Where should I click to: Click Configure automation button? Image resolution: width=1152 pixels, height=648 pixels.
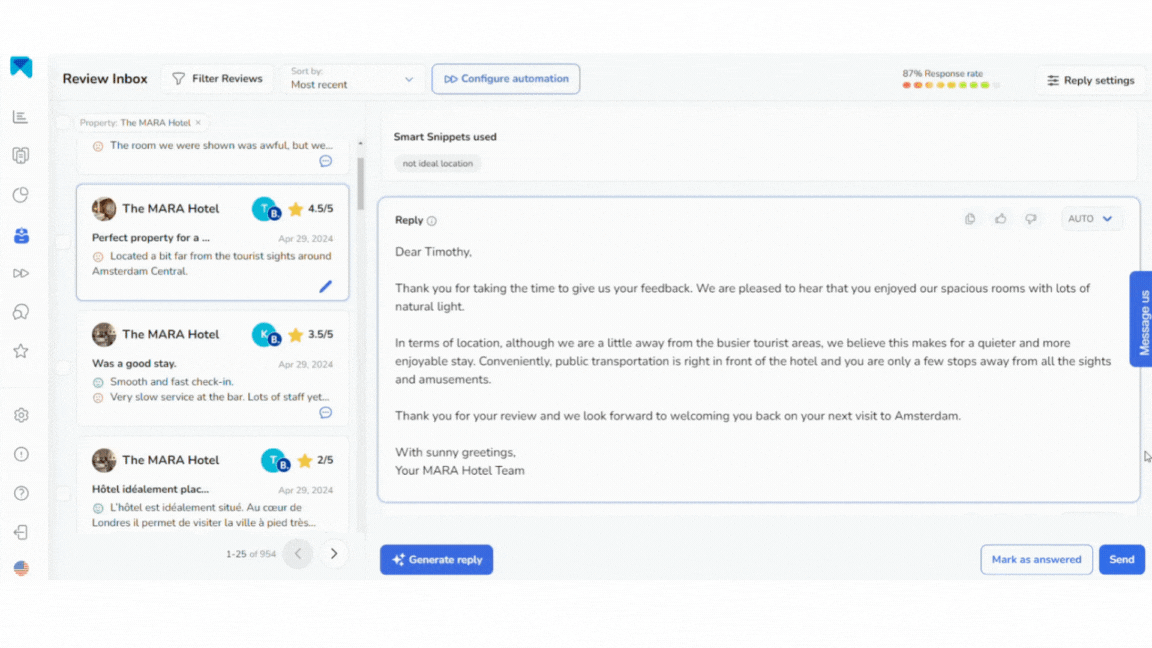point(505,79)
